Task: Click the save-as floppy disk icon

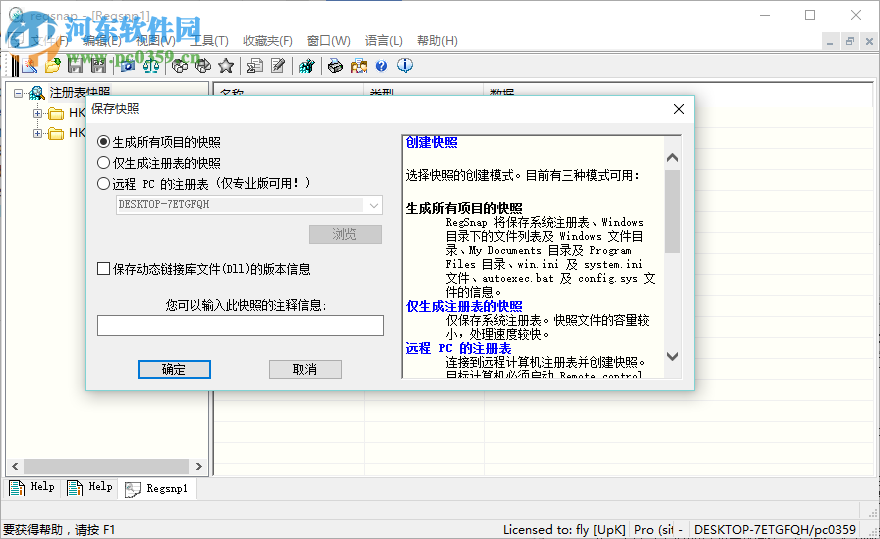Action: pyautogui.click(x=98, y=66)
